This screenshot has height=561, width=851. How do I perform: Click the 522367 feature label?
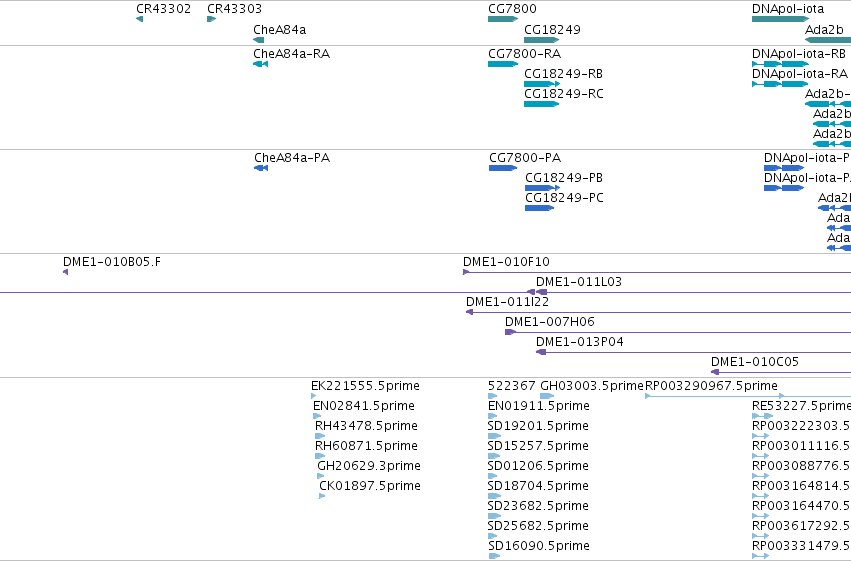[512, 386]
